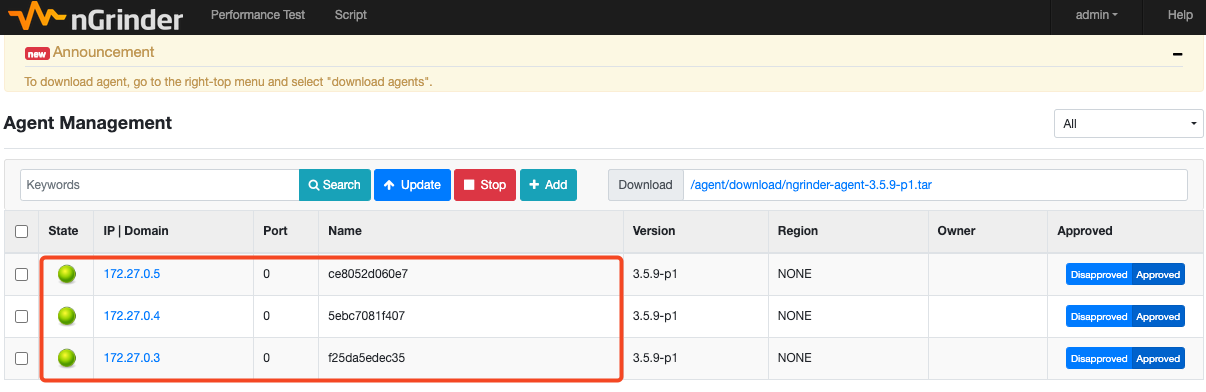This screenshot has width=1206, height=392.
Task: Open agent 172.27.0.5 details
Action: click(x=132, y=274)
